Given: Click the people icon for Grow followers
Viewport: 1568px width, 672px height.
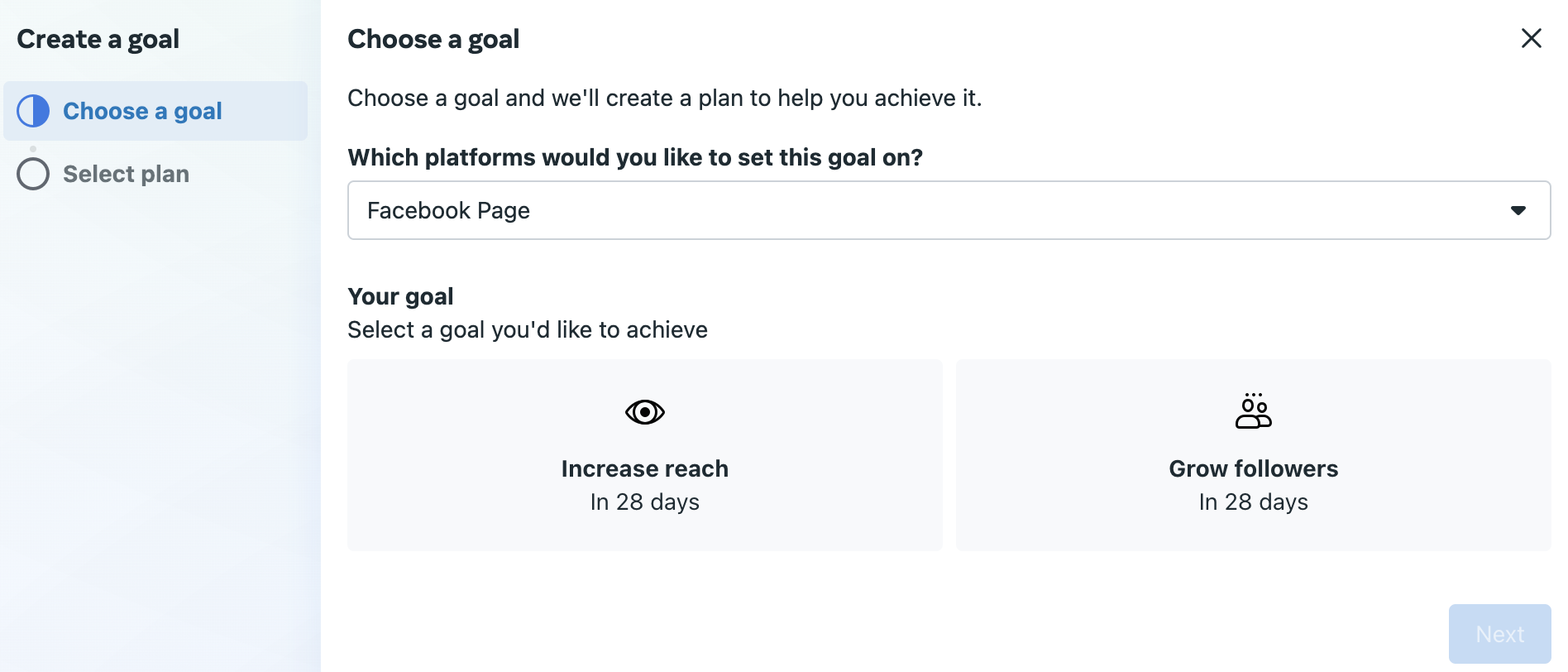Looking at the screenshot, I should click(1253, 411).
